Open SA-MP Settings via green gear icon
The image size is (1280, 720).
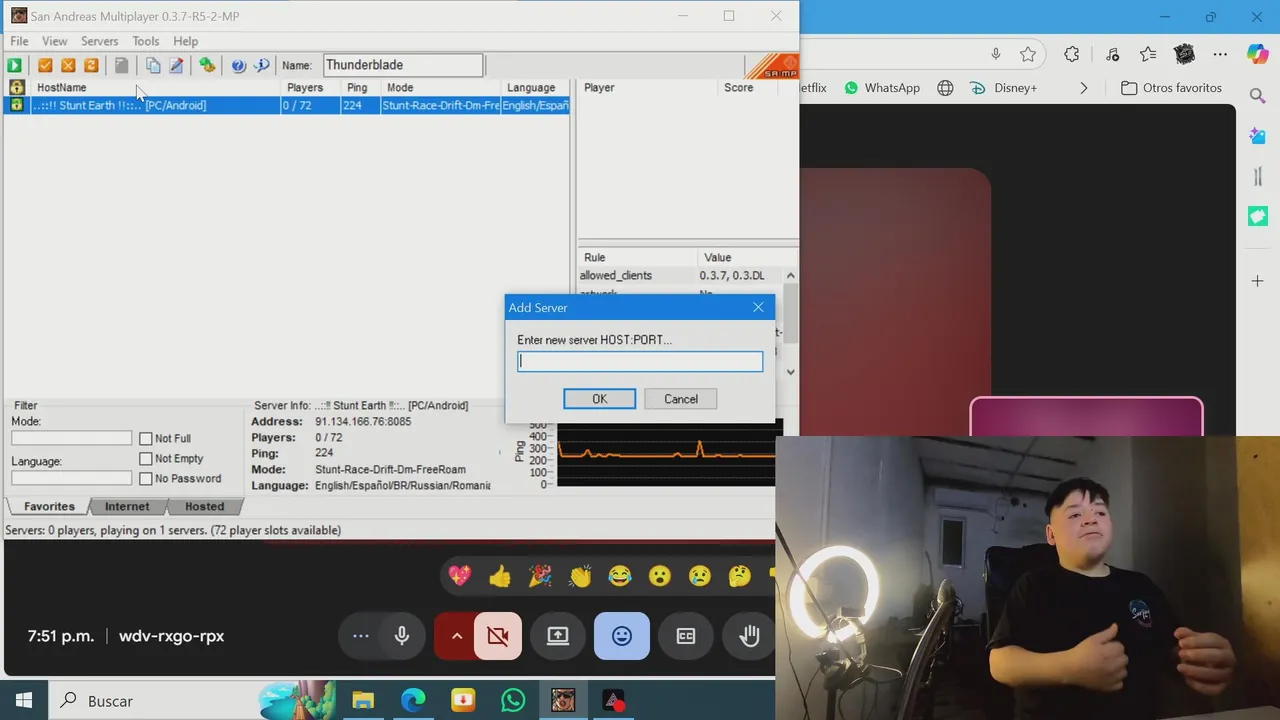(x=207, y=65)
